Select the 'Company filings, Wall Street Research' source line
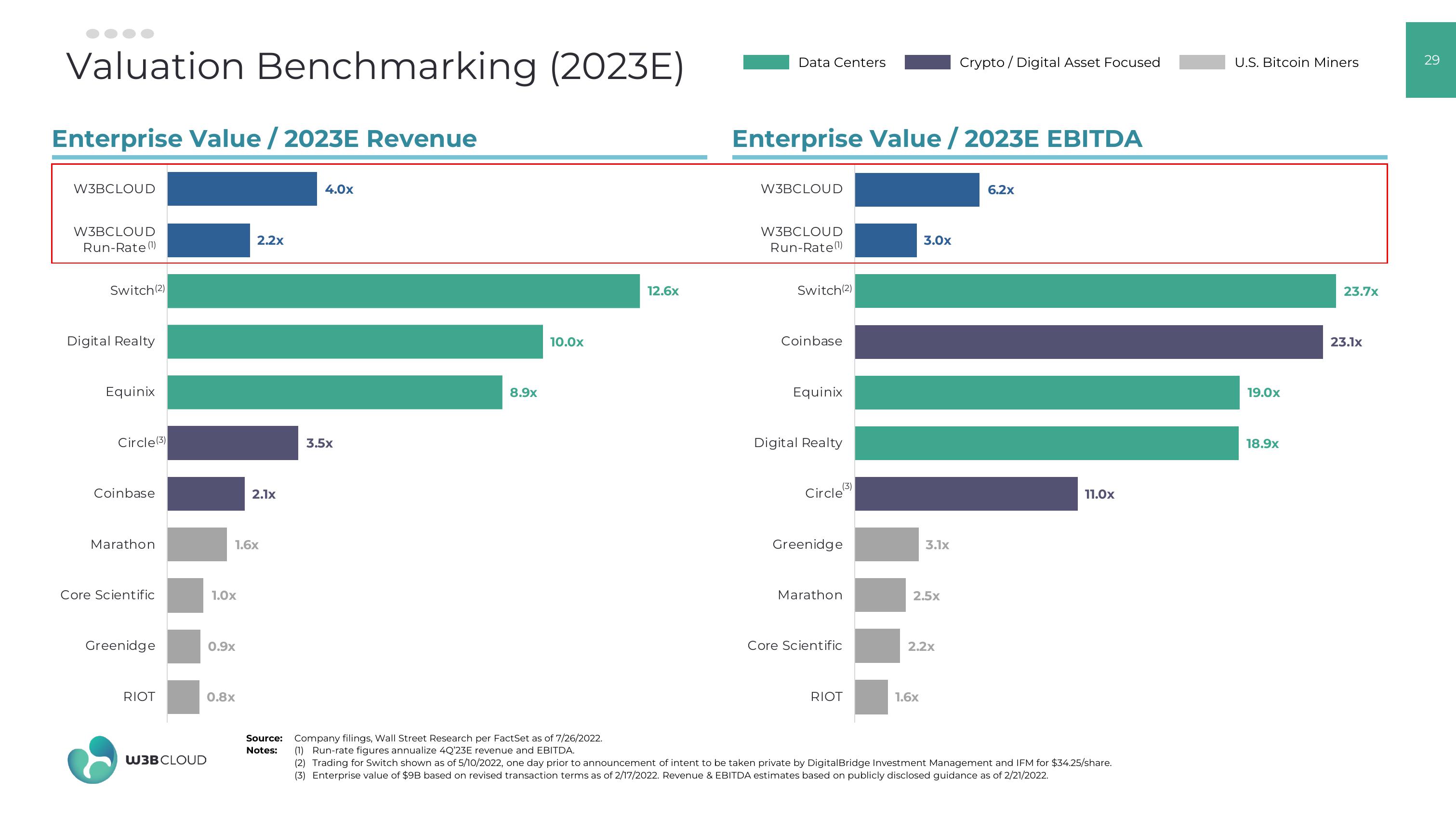The image size is (1456, 819). [x=448, y=738]
